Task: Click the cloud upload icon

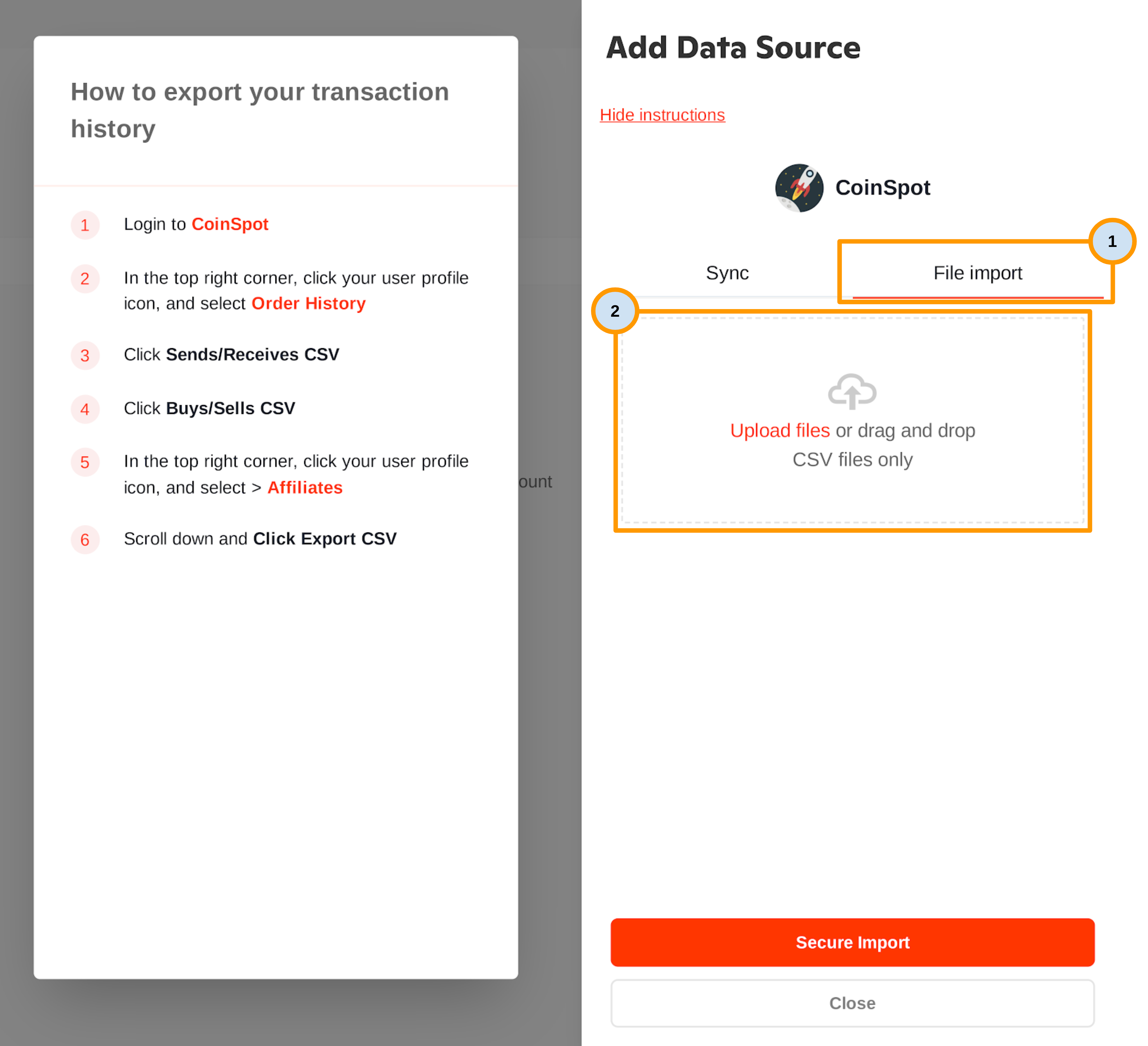Action: point(852,391)
